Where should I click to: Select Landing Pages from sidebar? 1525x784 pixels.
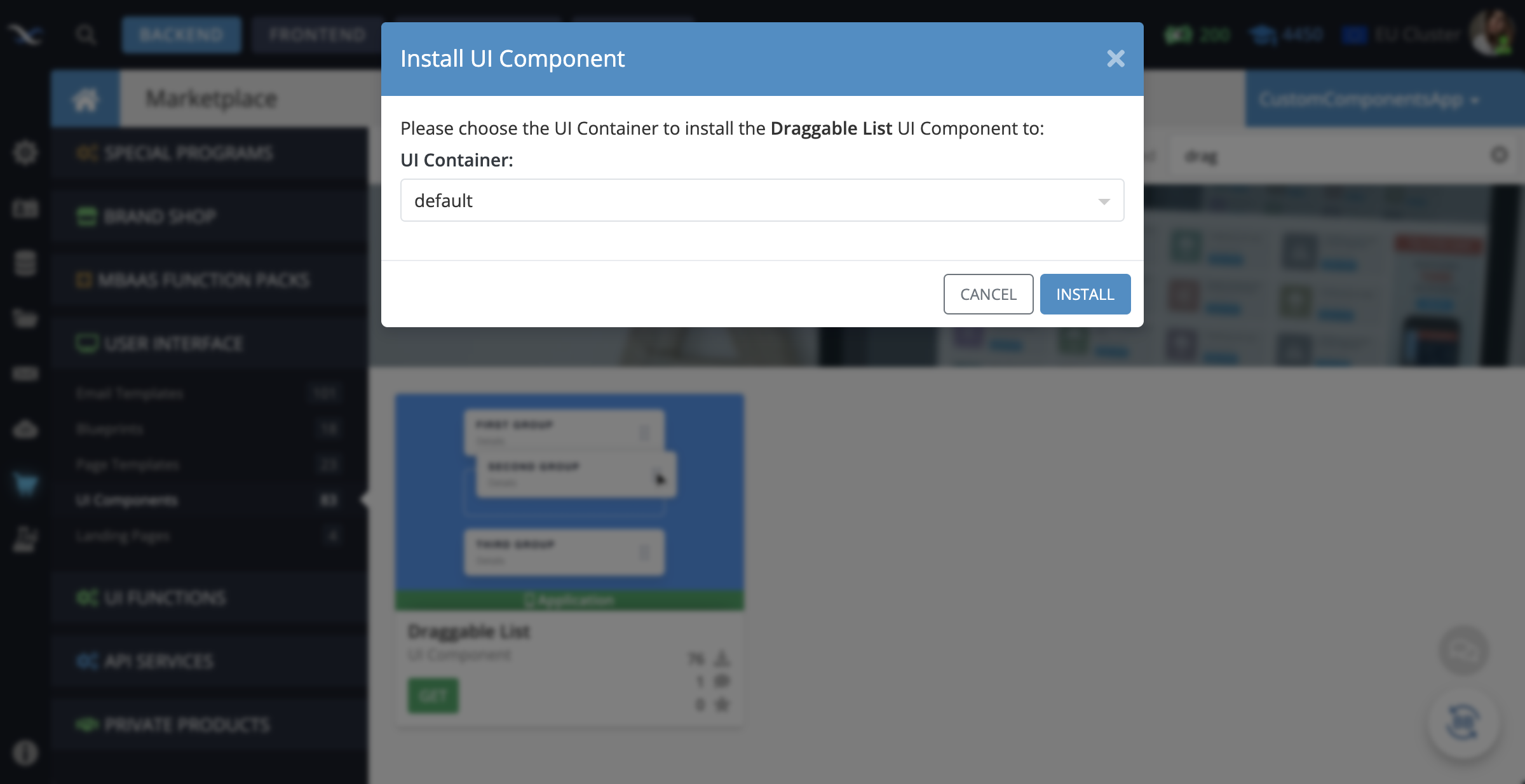pos(123,536)
